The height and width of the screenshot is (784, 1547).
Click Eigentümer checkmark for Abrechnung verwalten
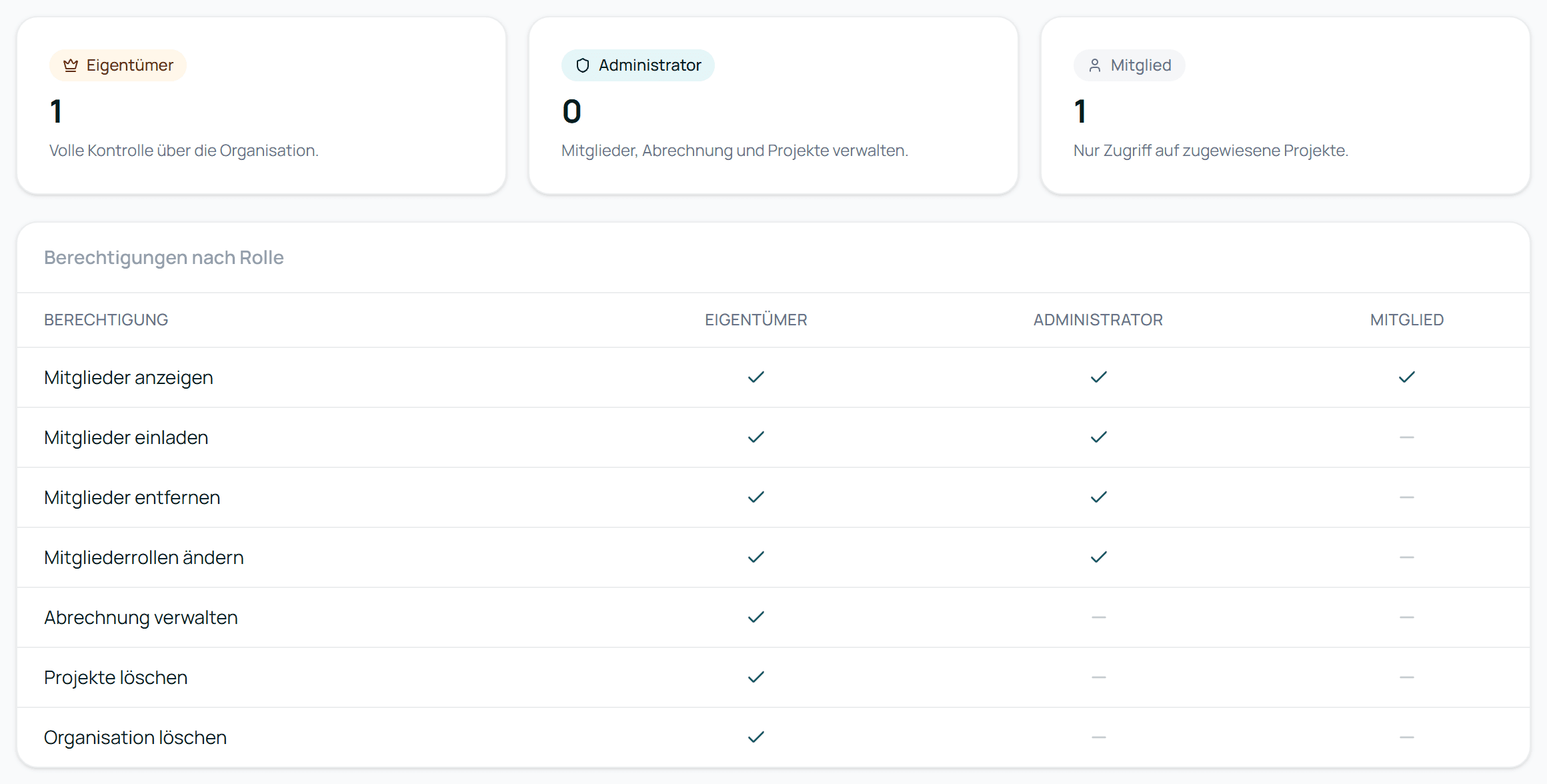pyautogui.click(x=756, y=617)
